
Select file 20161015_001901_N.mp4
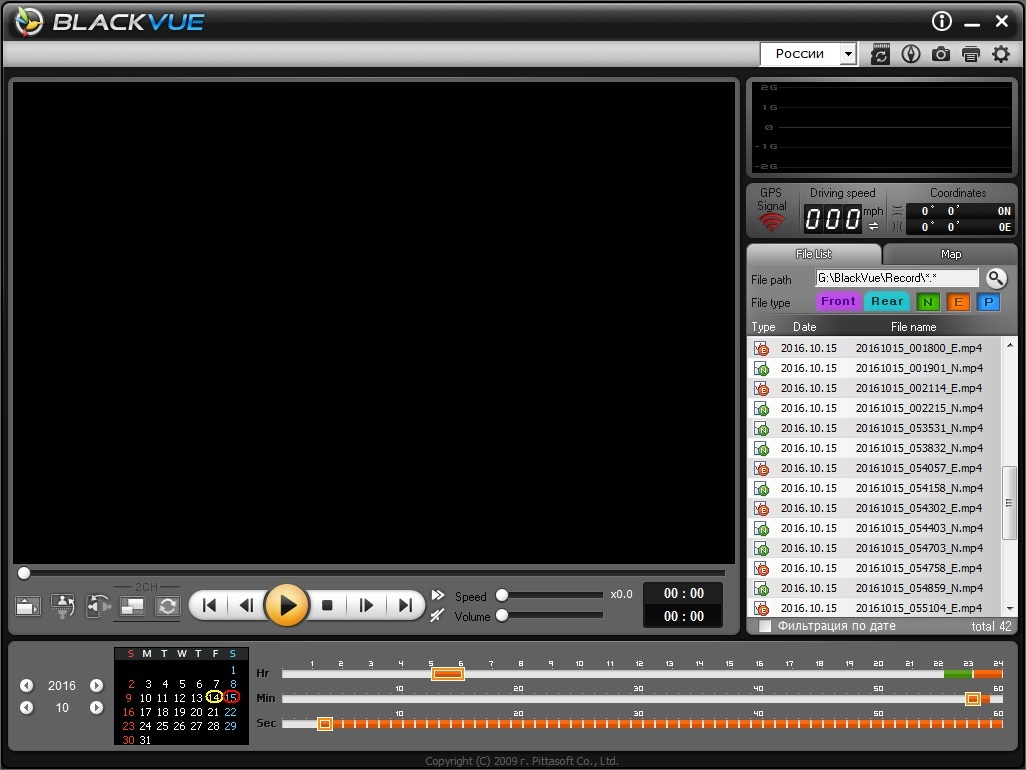tap(874, 368)
